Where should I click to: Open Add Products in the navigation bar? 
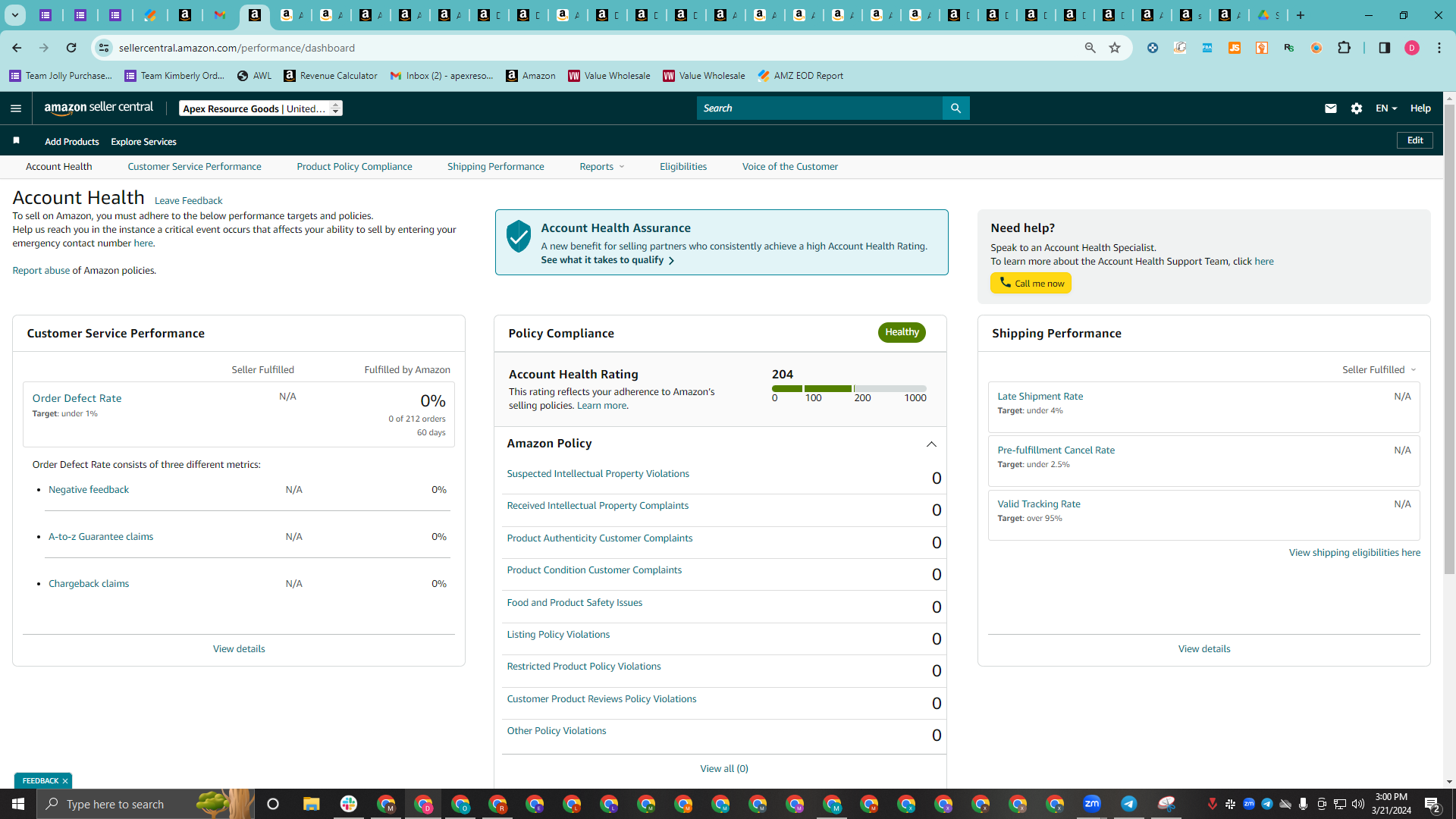tap(71, 142)
